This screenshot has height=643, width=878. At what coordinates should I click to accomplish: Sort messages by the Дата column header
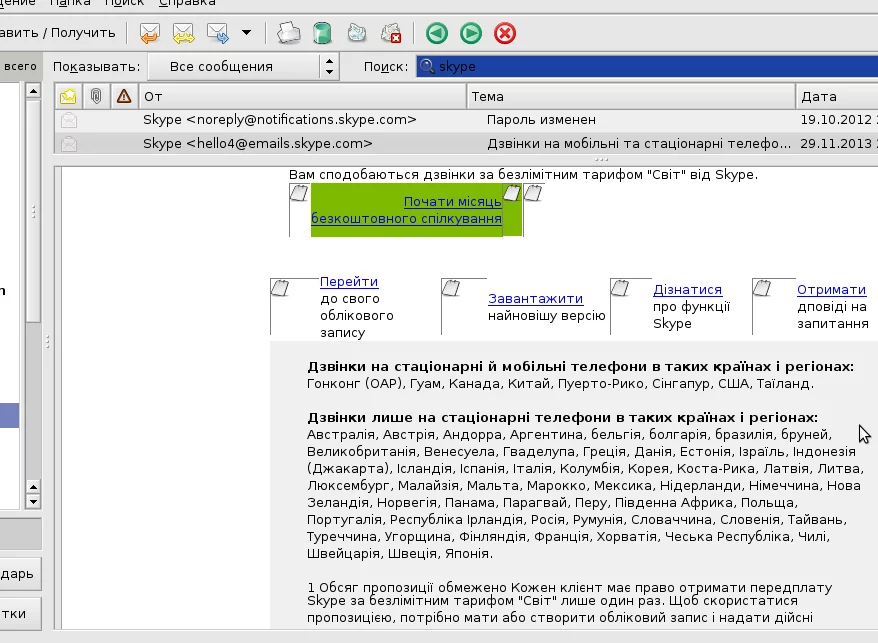837,96
